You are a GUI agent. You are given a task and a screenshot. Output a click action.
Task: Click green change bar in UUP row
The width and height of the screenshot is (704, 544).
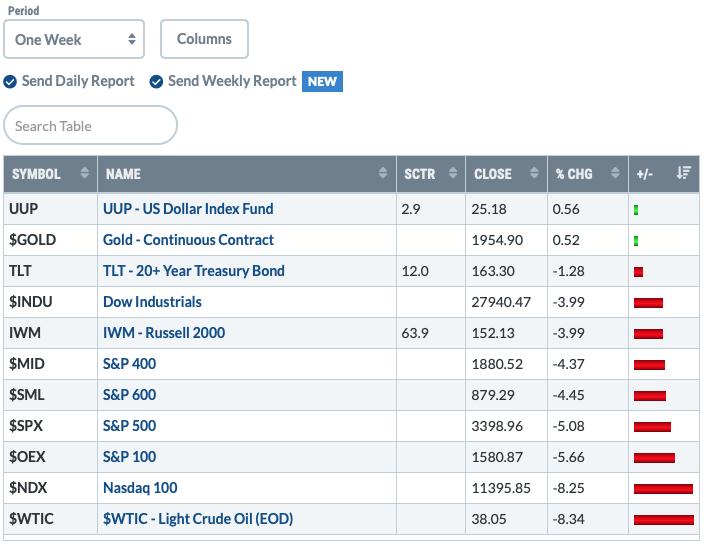coord(636,210)
